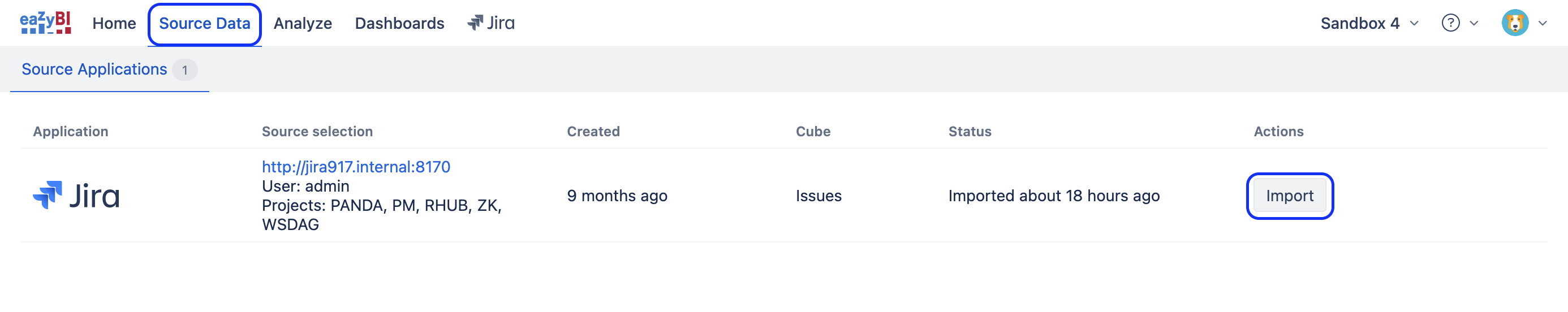
Task: Click the eazyBI logo
Action: point(46,23)
